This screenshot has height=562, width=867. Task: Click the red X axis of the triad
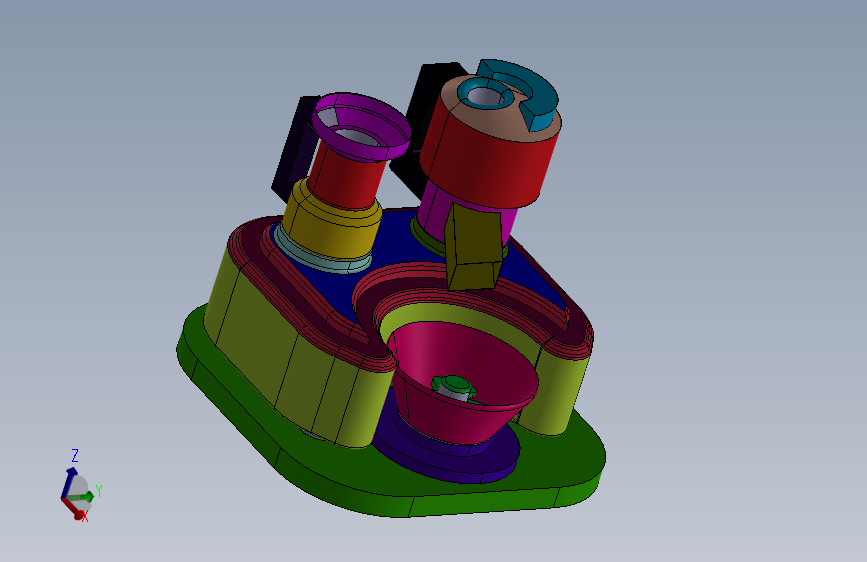(72, 508)
